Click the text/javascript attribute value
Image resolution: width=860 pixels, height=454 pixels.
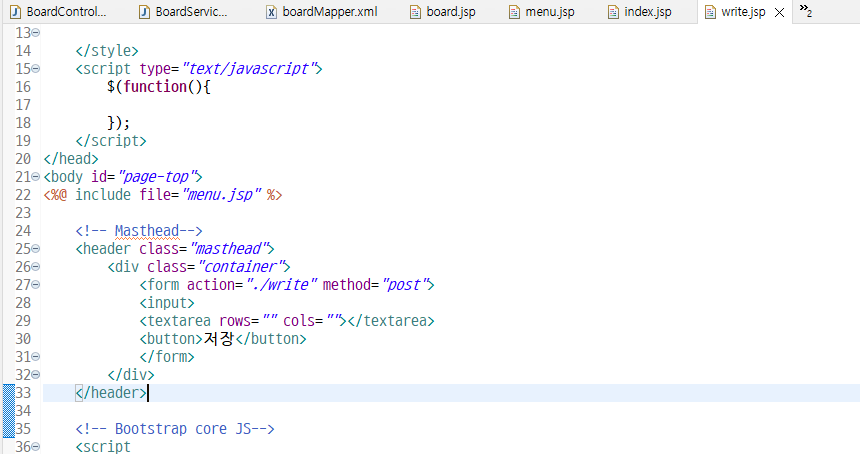tap(248, 69)
